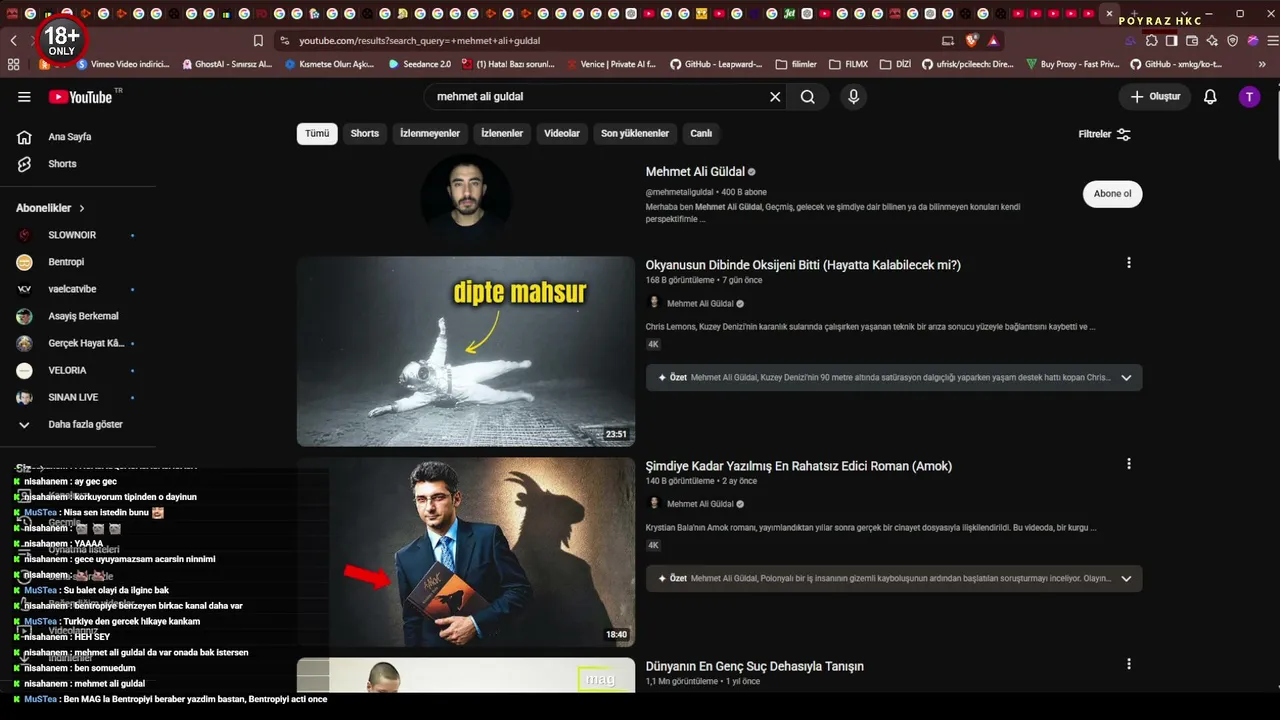
Task: Select the Son yüklenenler filter chip
Action: click(635, 134)
